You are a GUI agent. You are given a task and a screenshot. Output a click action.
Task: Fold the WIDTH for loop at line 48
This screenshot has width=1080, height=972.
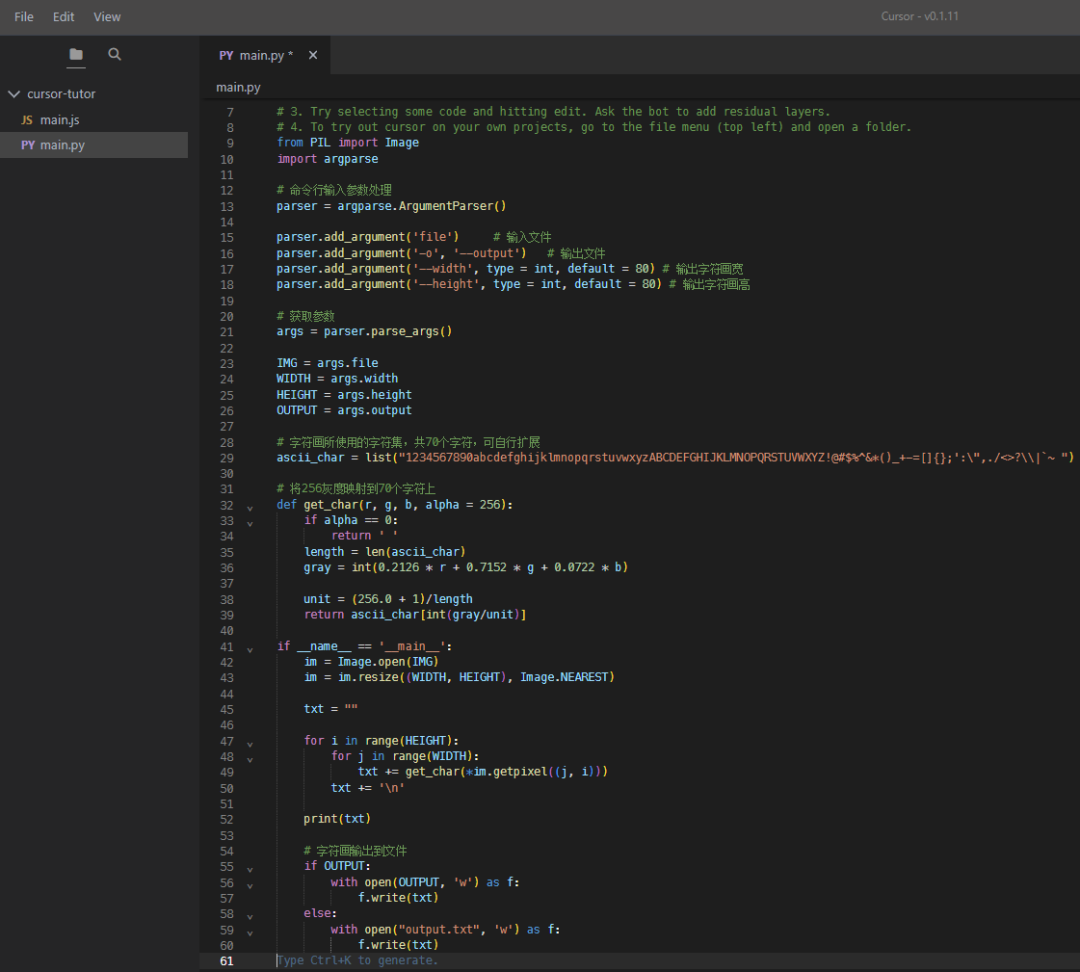click(250, 758)
